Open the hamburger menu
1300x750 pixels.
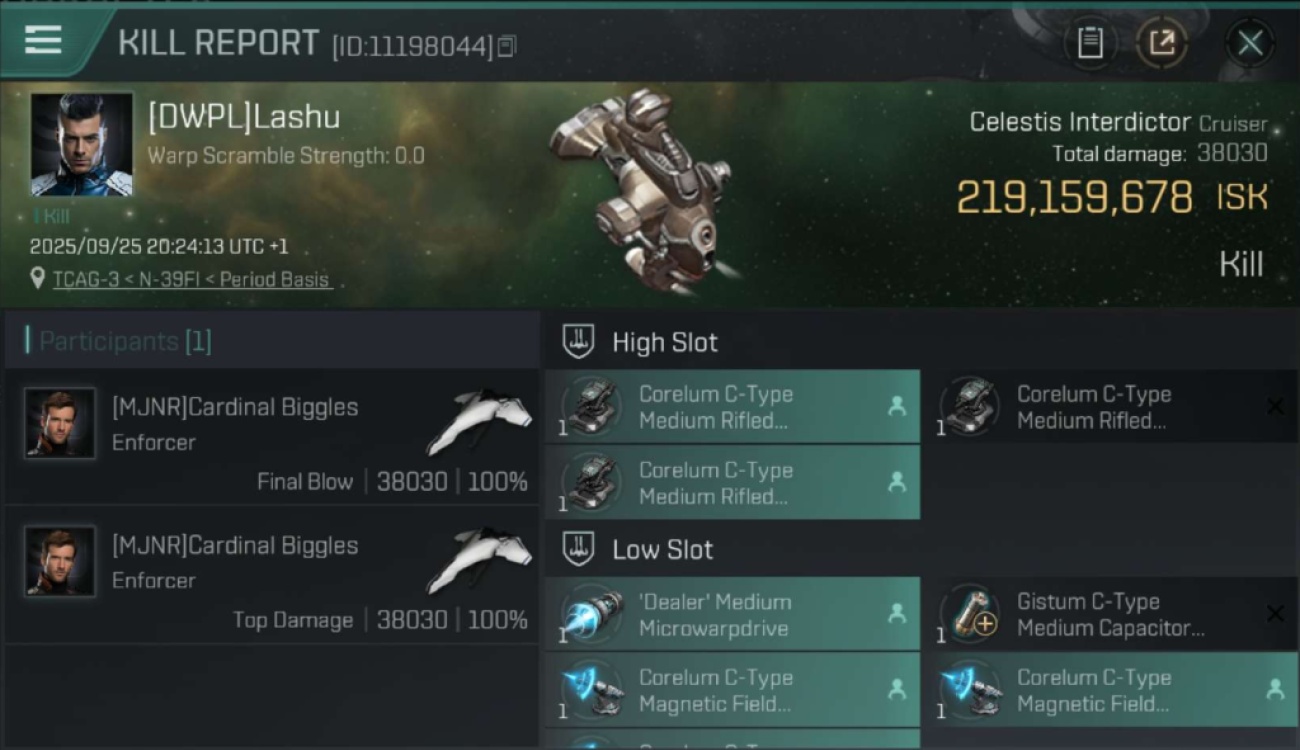(44, 41)
